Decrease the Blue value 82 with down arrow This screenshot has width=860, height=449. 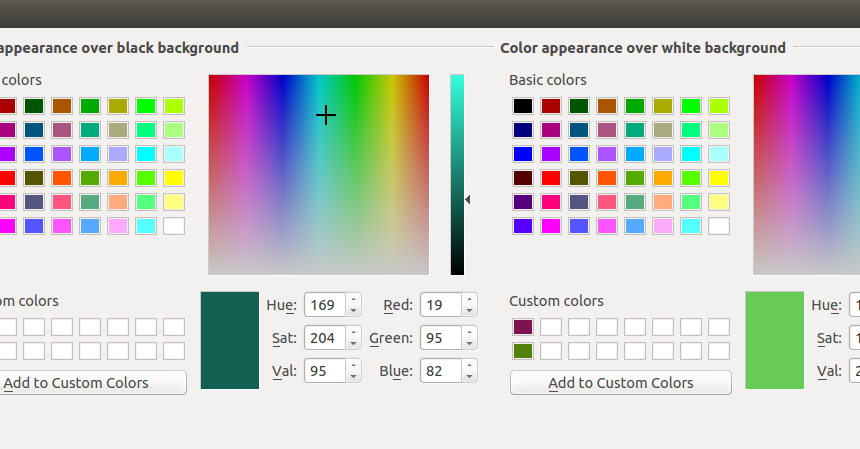[x=469, y=377]
